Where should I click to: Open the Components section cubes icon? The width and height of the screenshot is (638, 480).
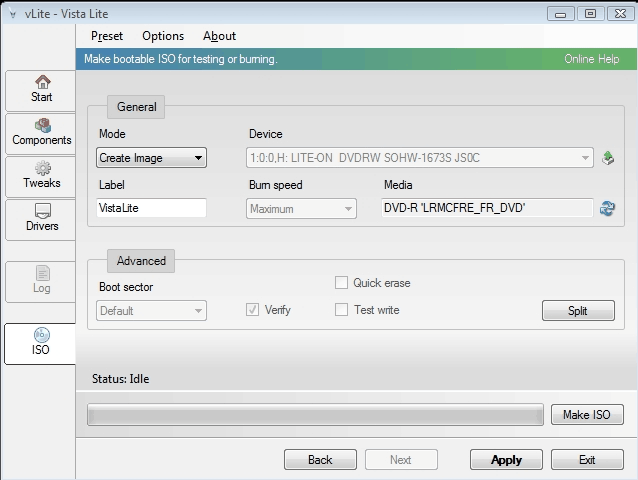coord(42,125)
